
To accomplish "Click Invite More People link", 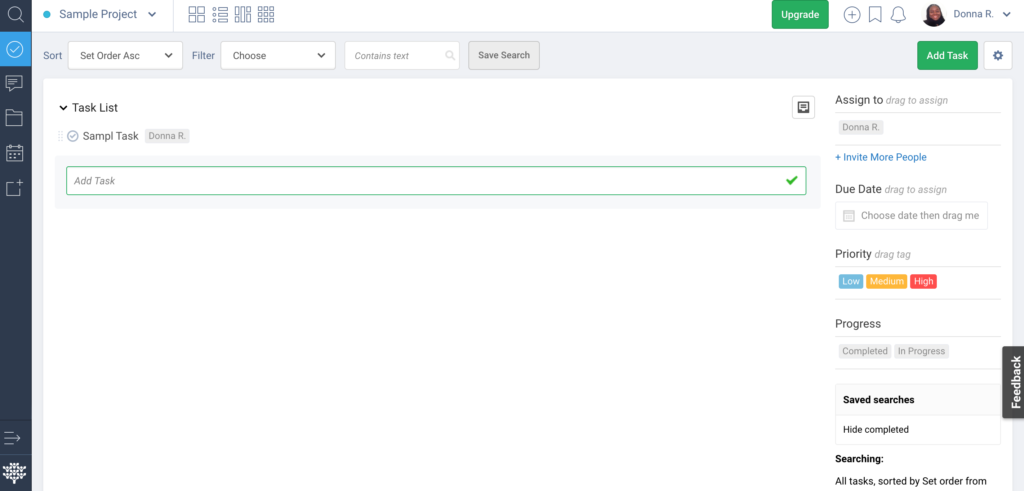I will click(x=880, y=157).
